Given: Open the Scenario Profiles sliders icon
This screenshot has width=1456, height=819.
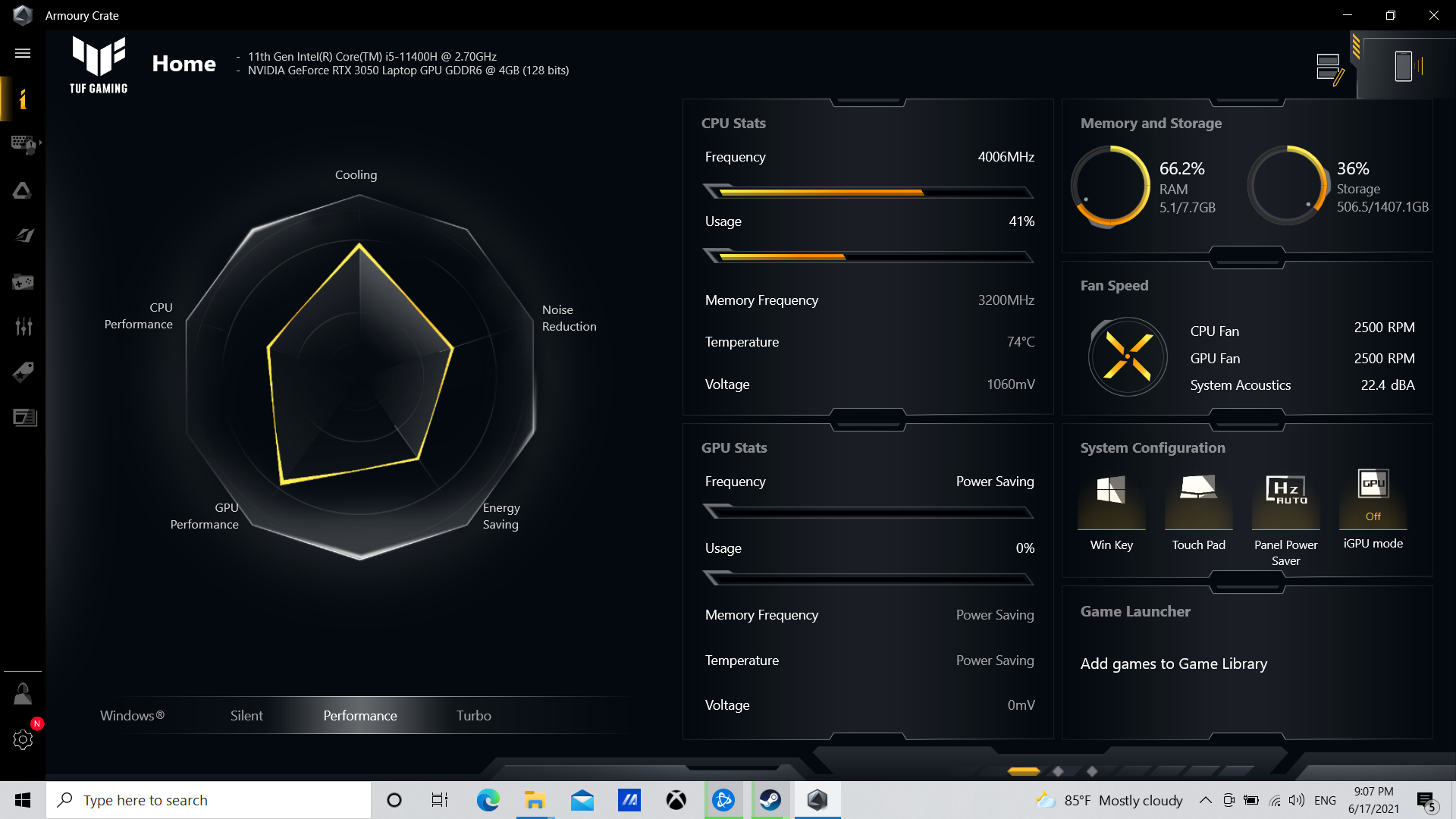Looking at the screenshot, I should coord(24,327).
